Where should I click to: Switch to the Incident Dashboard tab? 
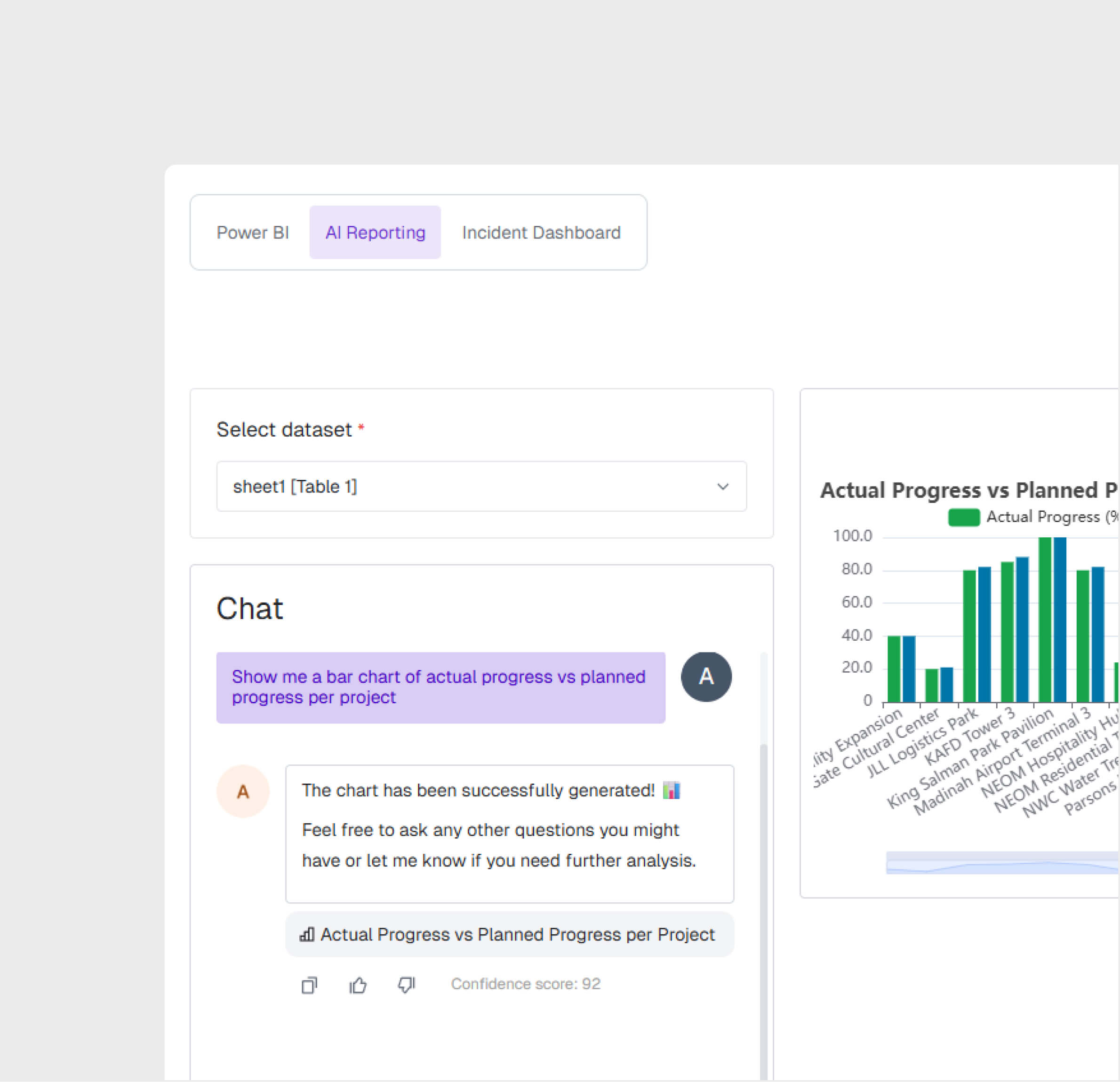541,232
